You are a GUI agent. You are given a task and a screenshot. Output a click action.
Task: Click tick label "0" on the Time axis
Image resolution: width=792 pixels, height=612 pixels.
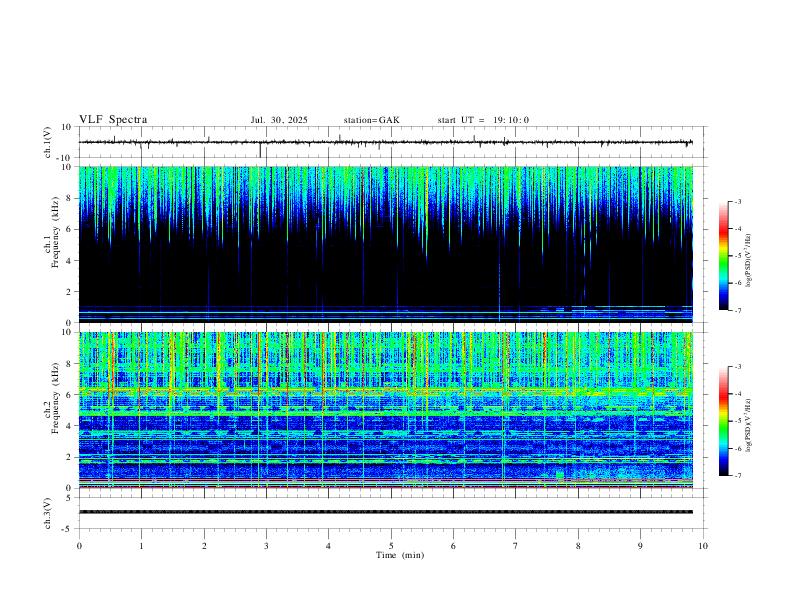click(x=79, y=546)
